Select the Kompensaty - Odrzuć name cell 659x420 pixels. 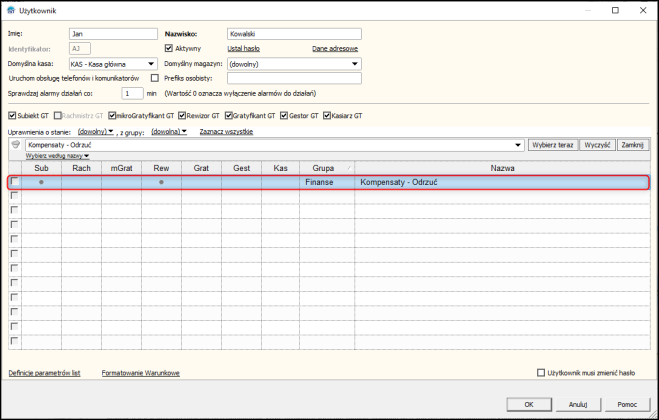click(502, 182)
